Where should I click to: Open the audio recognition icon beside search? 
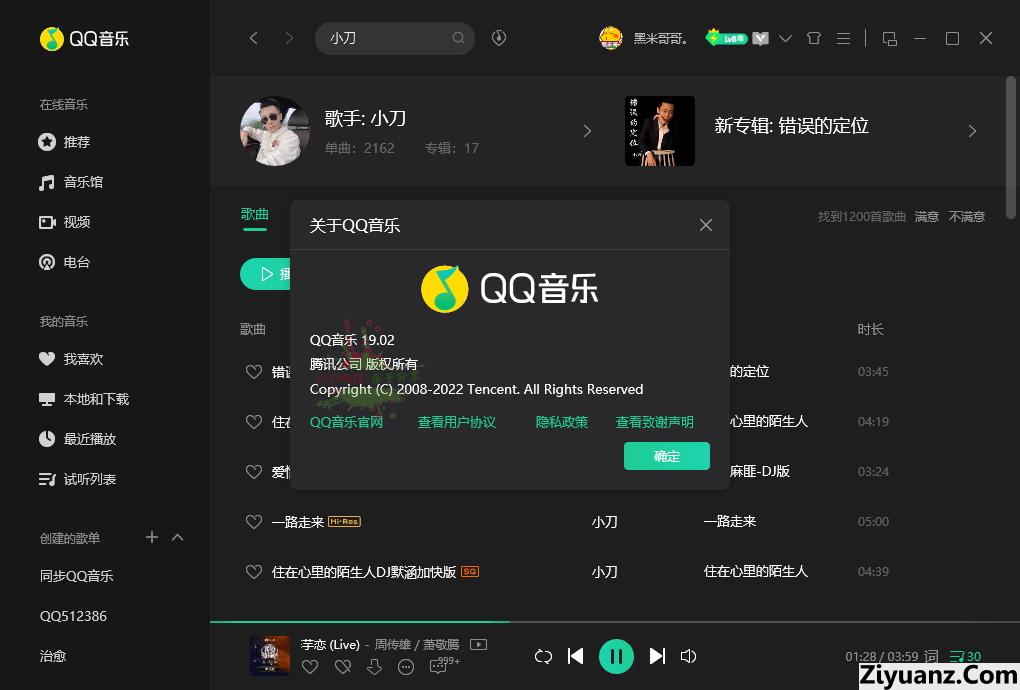coord(499,38)
